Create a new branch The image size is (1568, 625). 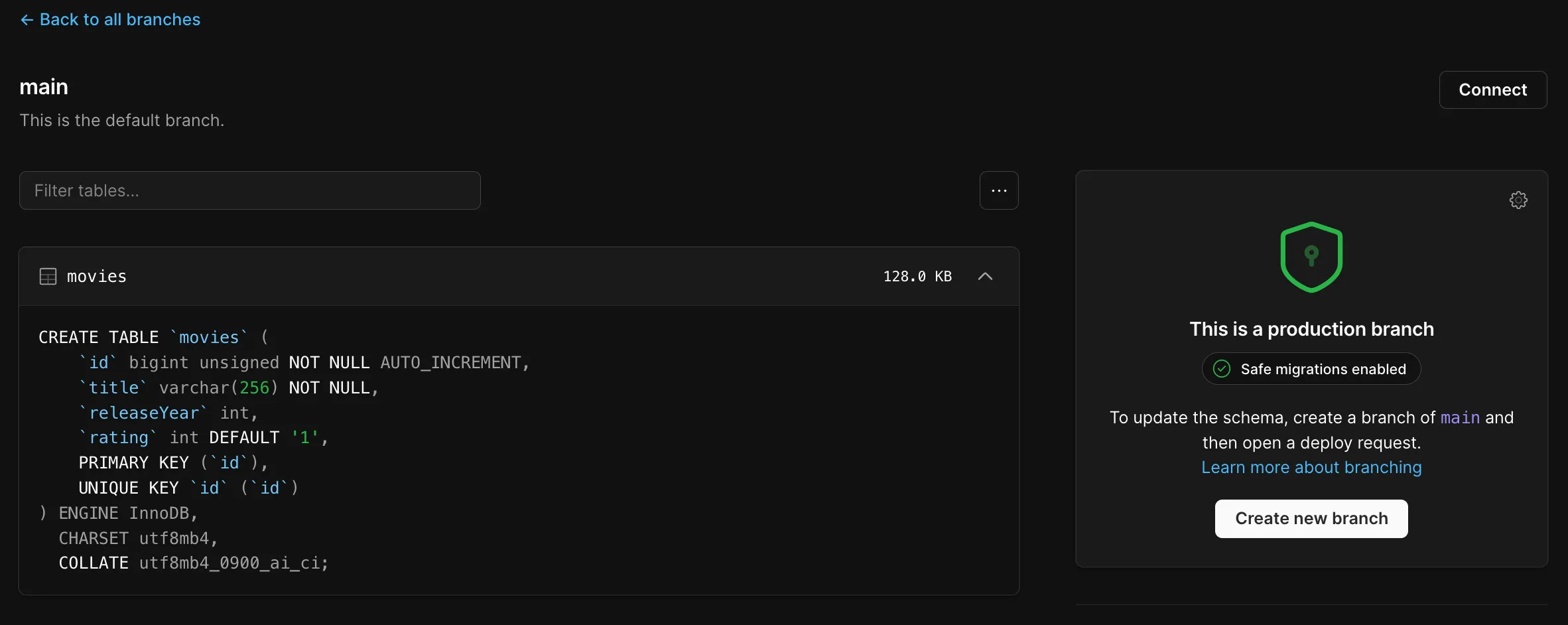(1311, 518)
